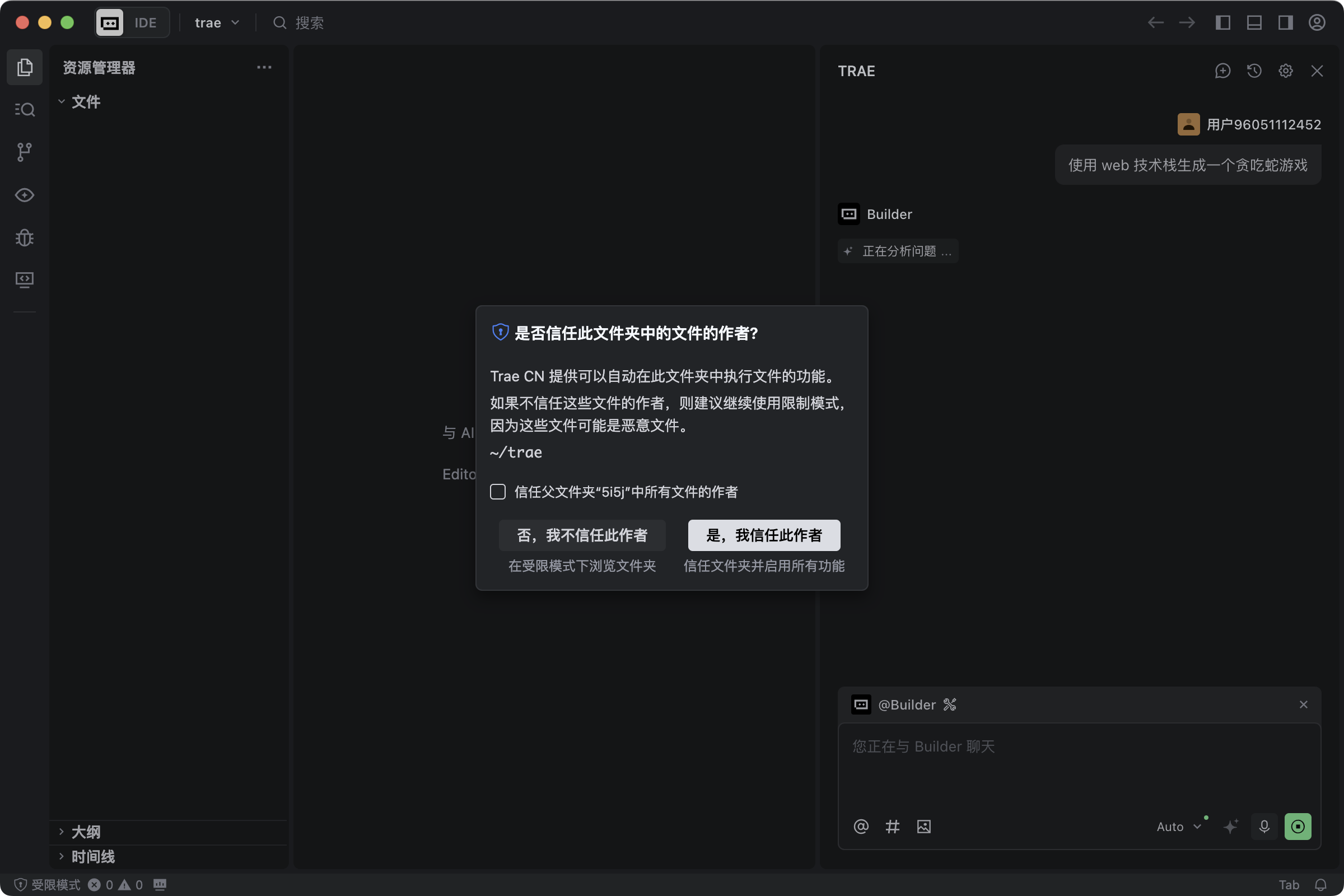Click Tab indicator in status bar

pyautogui.click(x=1289, y=885)
